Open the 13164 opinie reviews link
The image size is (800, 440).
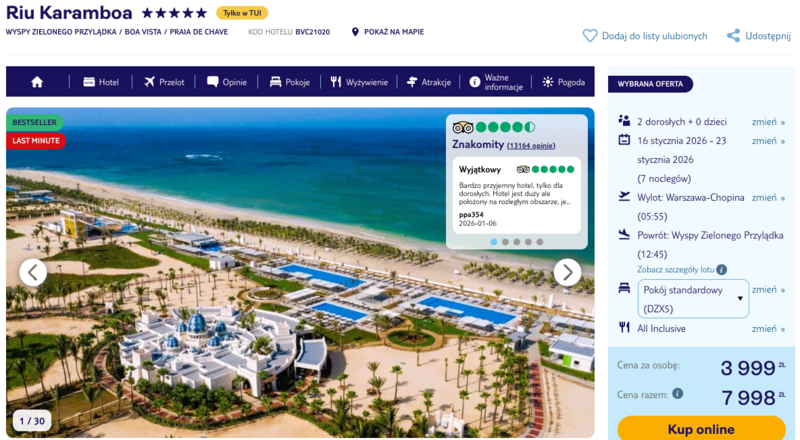pos(531,145)
